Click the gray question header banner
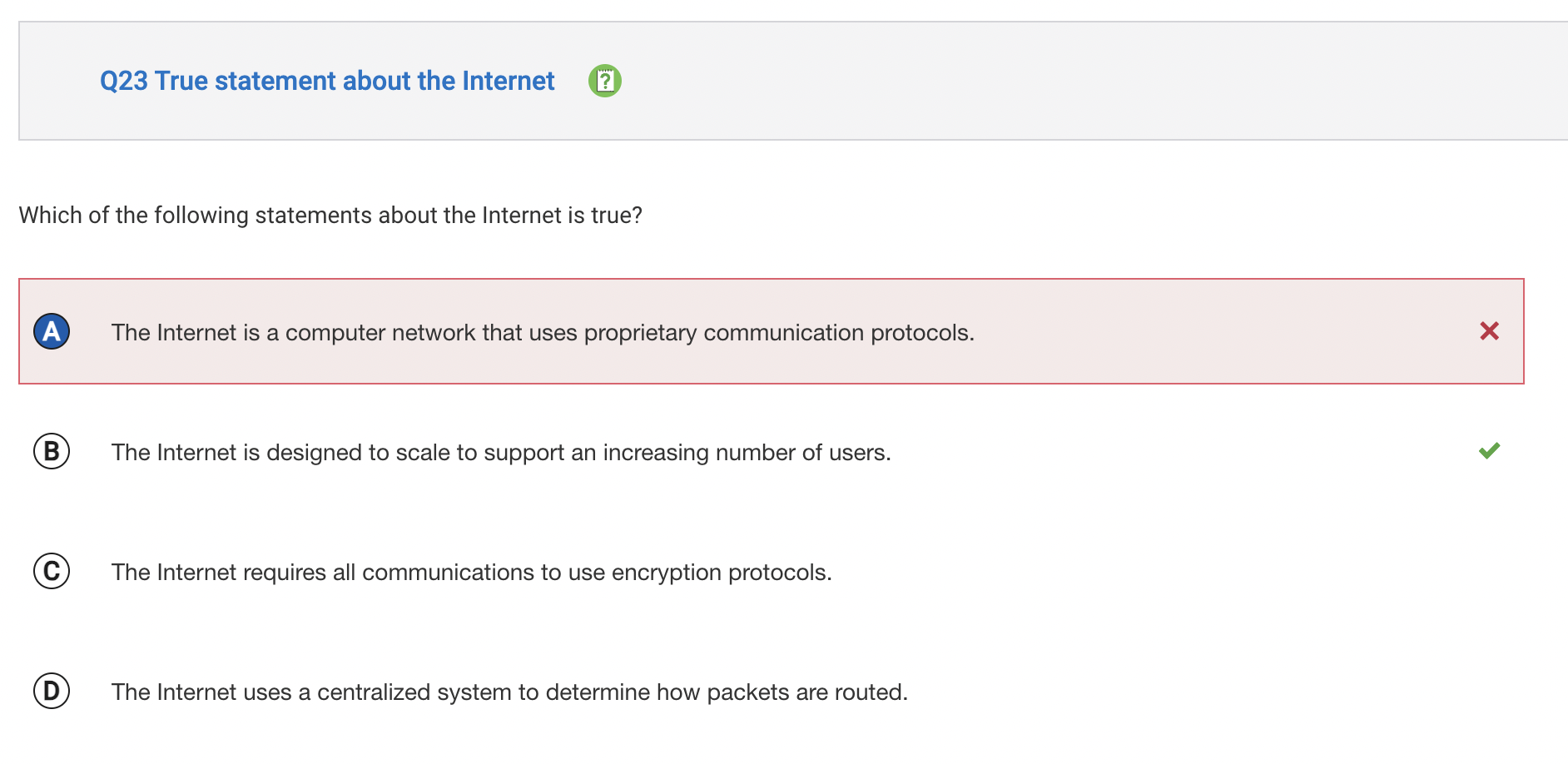 pos(793,81)
